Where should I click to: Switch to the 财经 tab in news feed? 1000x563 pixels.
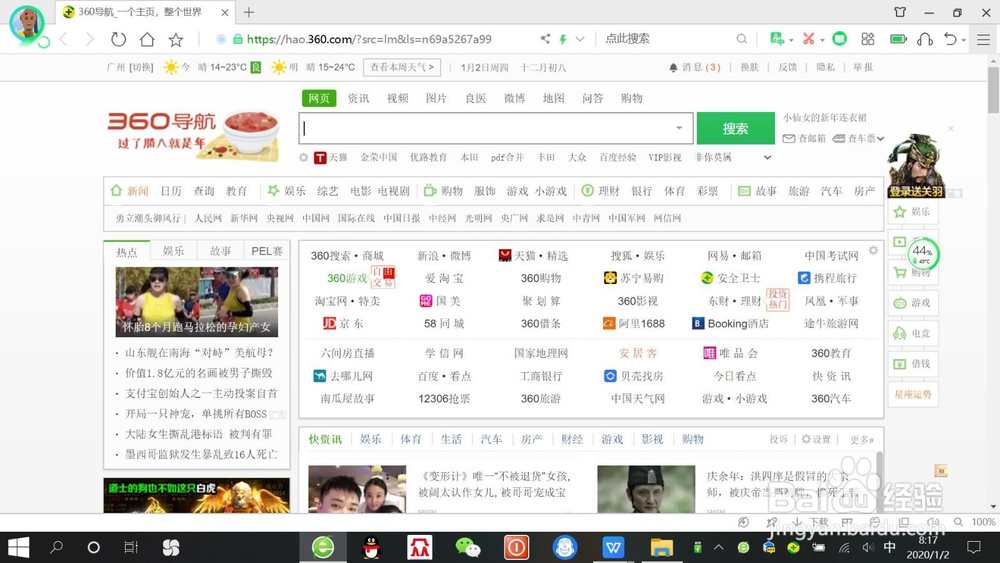[x=572, y=439]
